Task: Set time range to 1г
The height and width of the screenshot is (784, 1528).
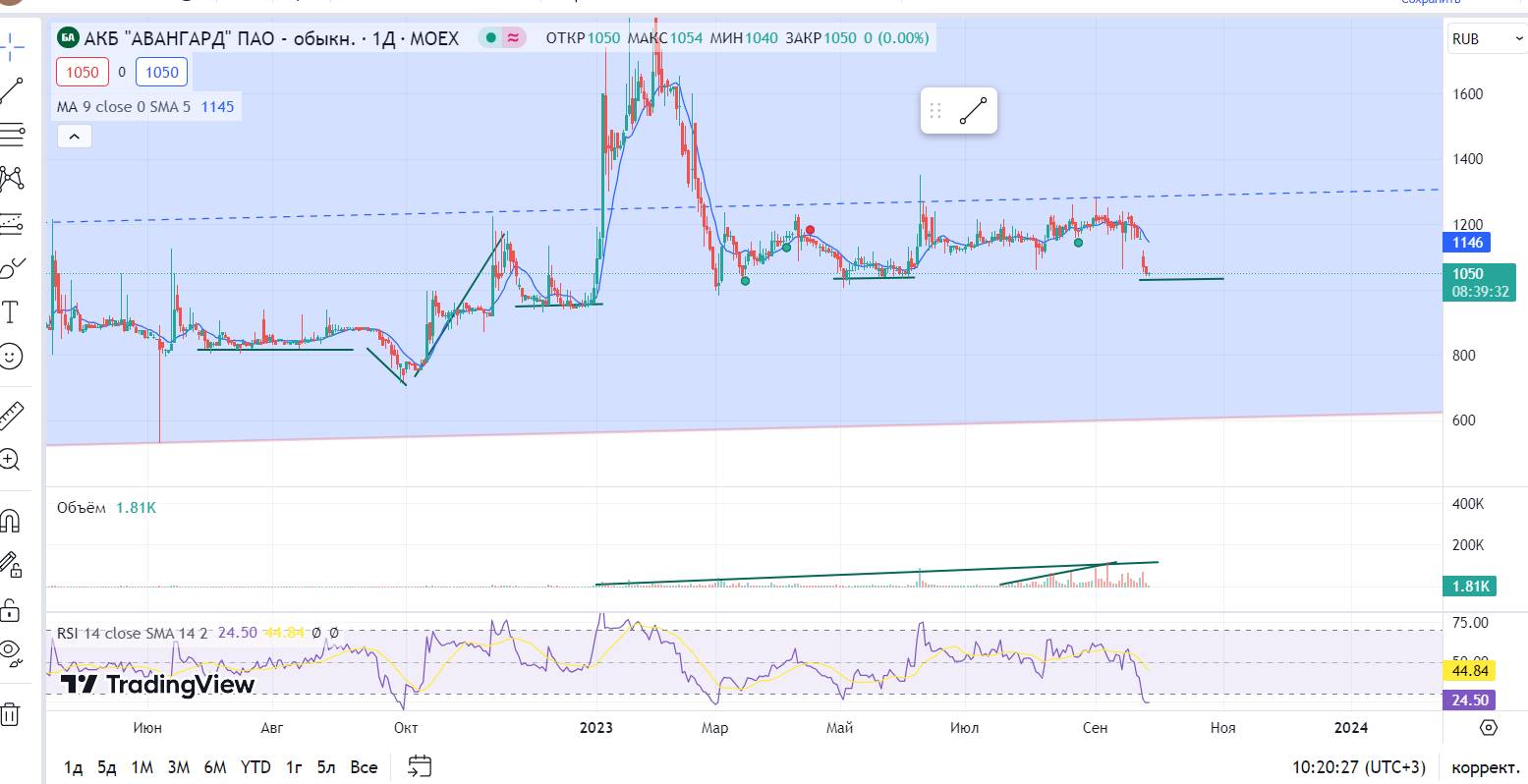Action: coord(294,767)
